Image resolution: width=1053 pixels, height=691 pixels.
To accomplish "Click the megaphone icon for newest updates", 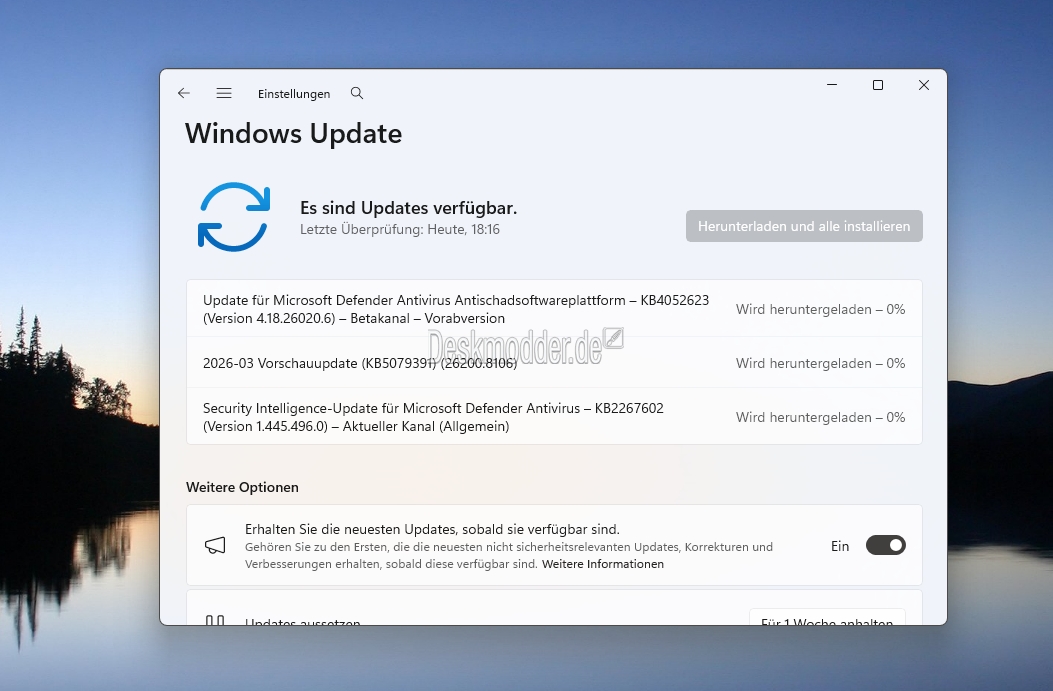I will [x=215, y=545].
